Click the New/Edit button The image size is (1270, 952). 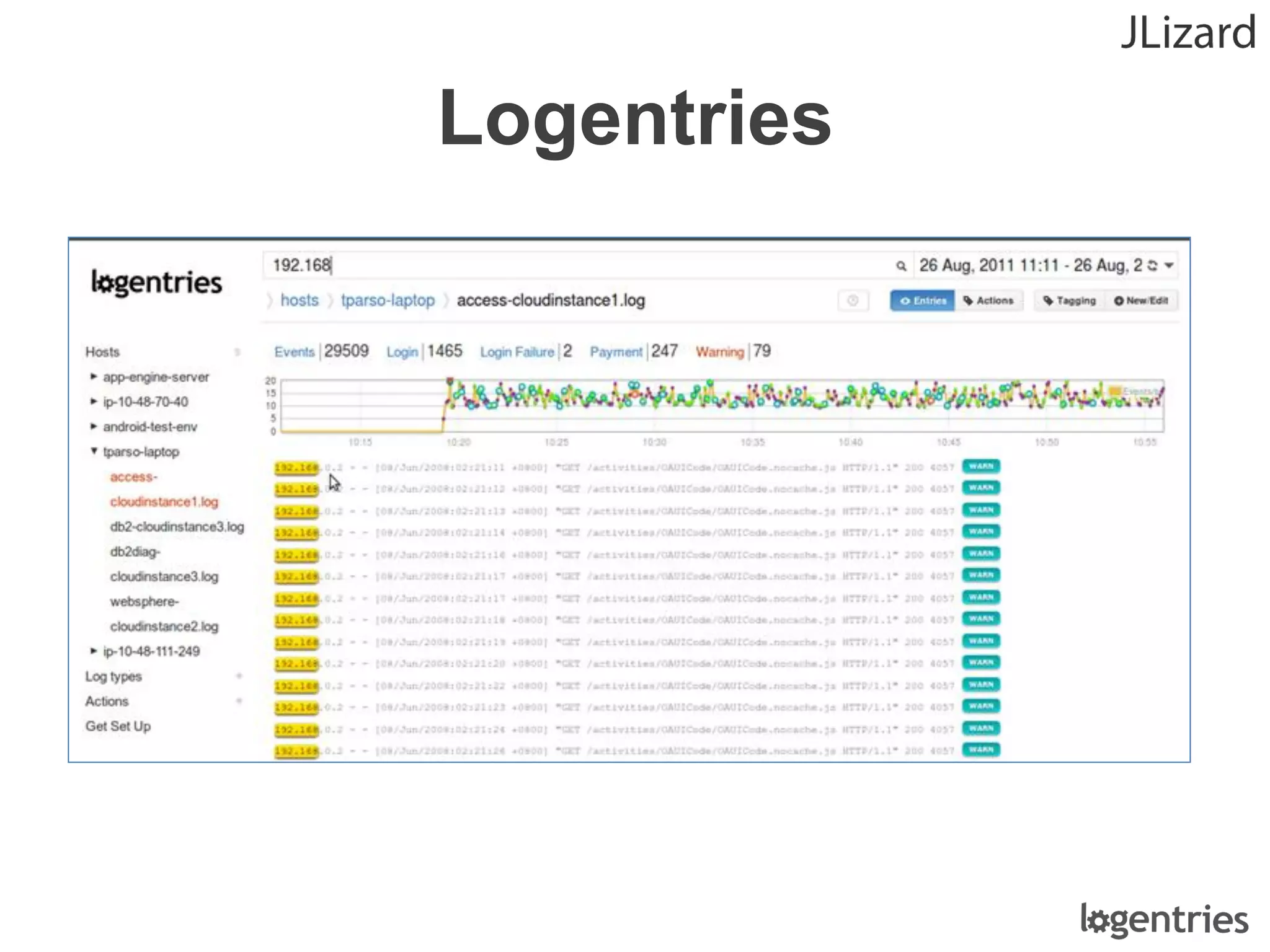(x=1141, y=301)
